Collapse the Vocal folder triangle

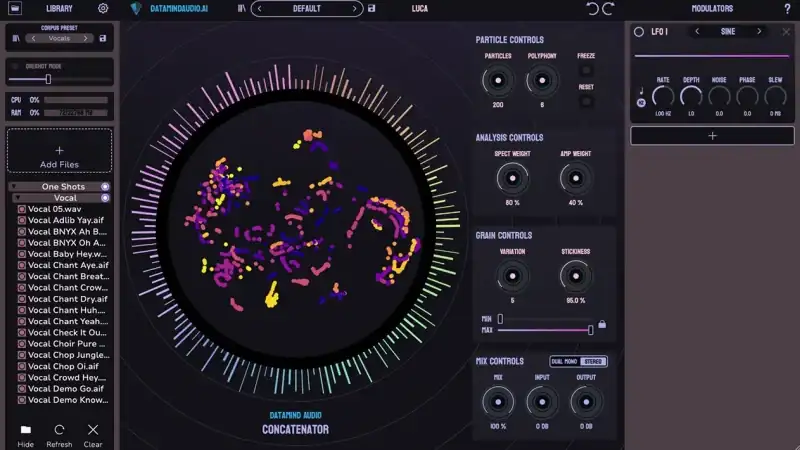pyautogui.click(x=18, y=198)
